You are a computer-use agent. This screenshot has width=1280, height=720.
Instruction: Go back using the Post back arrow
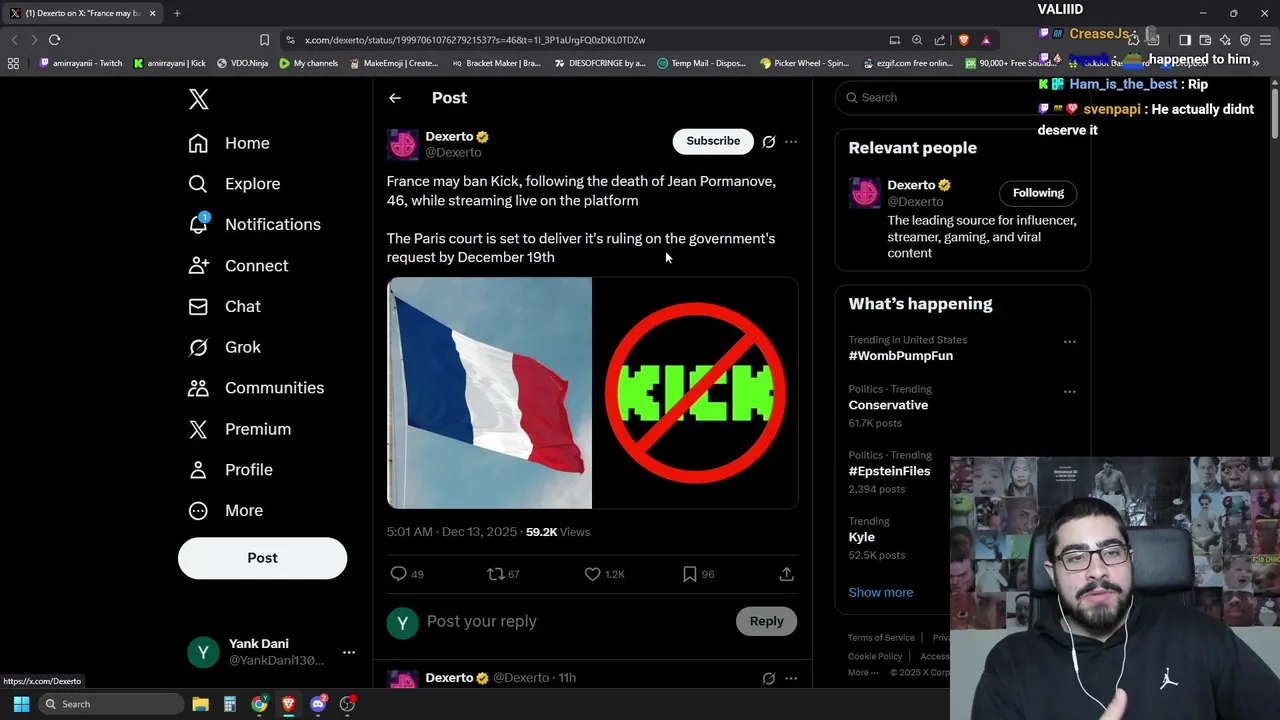395,98
